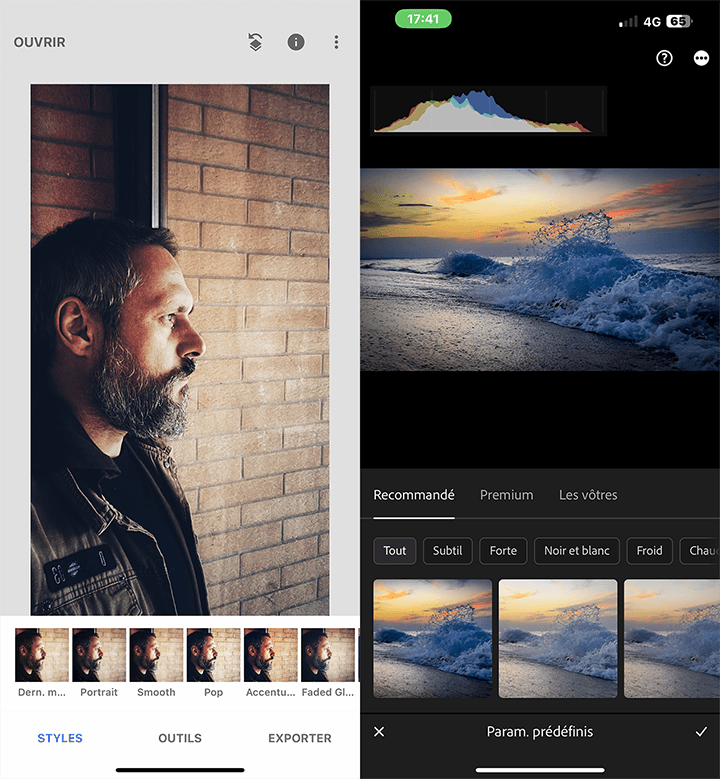Open image info icon in Snapseed
The height and width of the screenshot is (779, 720).
[296, 42]
